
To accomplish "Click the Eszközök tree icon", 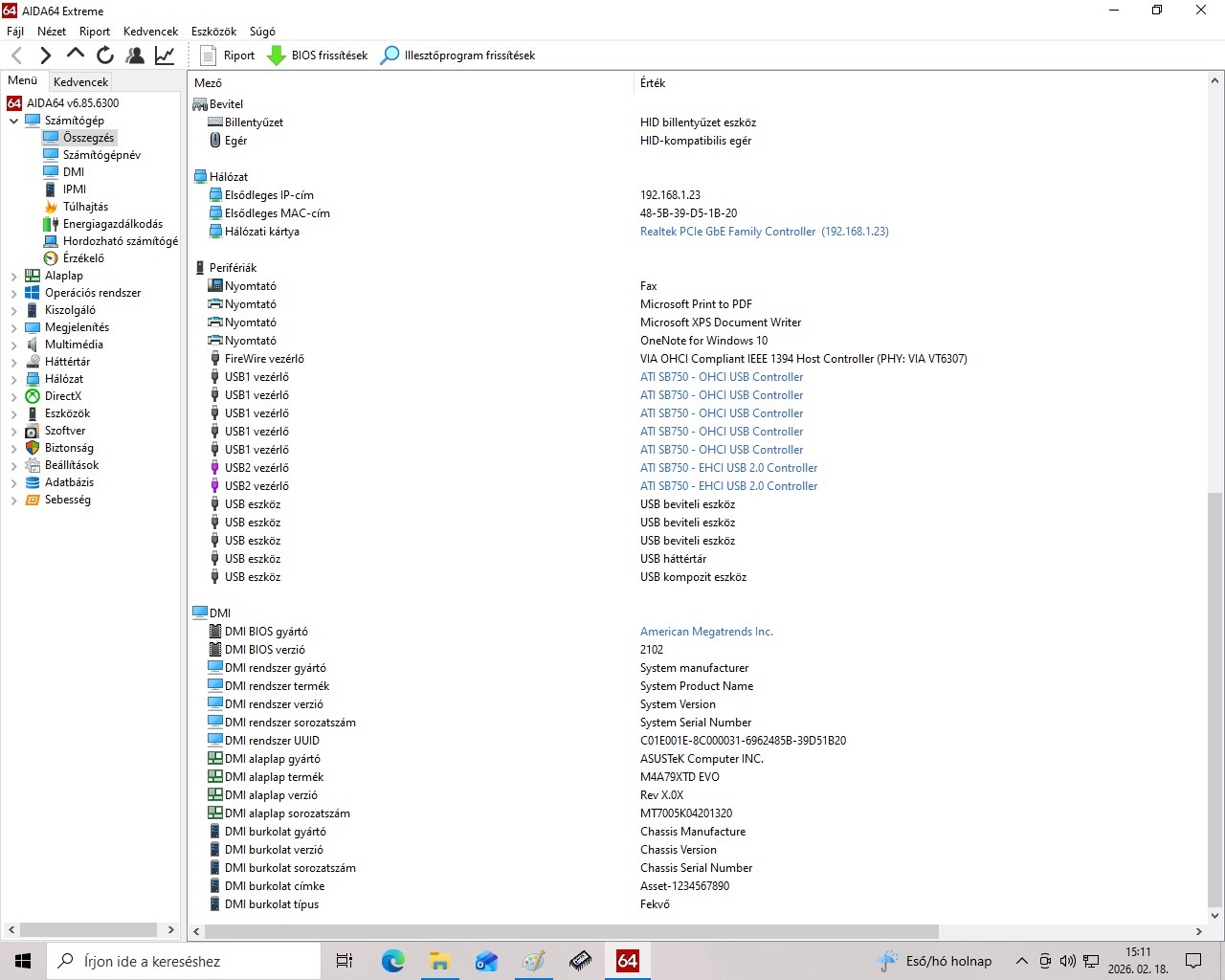I will pyautogui.click(x=33, y=413).
